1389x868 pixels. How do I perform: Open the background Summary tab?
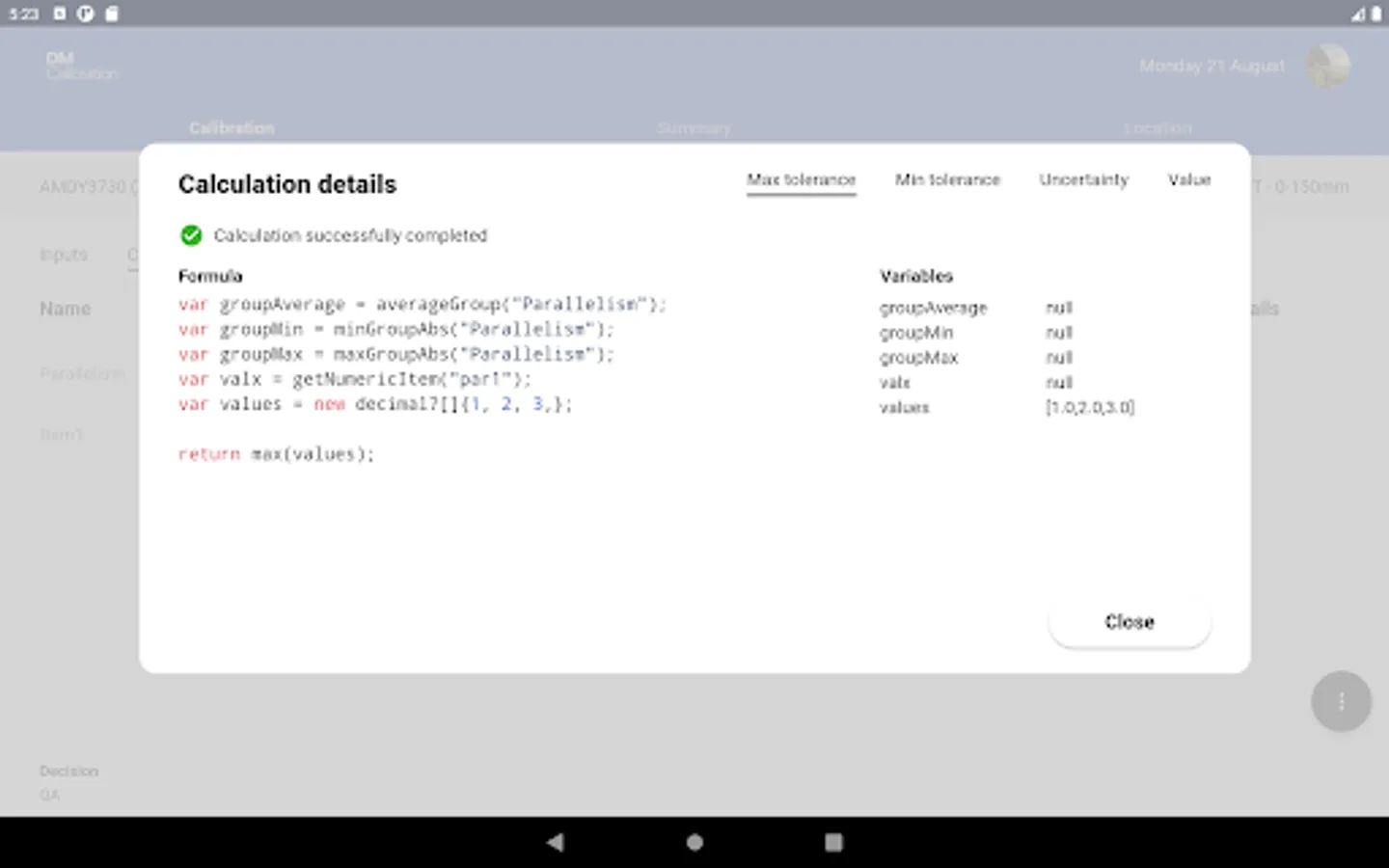[x=694, y=128]
